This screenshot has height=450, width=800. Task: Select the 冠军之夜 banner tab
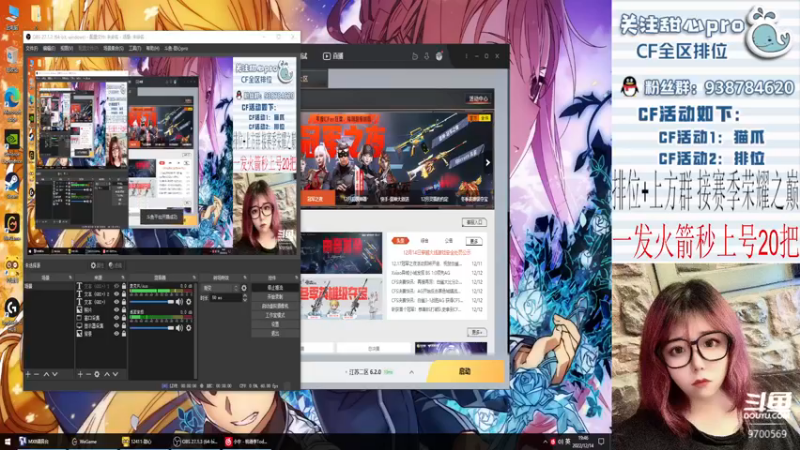[x=317, y=198]
